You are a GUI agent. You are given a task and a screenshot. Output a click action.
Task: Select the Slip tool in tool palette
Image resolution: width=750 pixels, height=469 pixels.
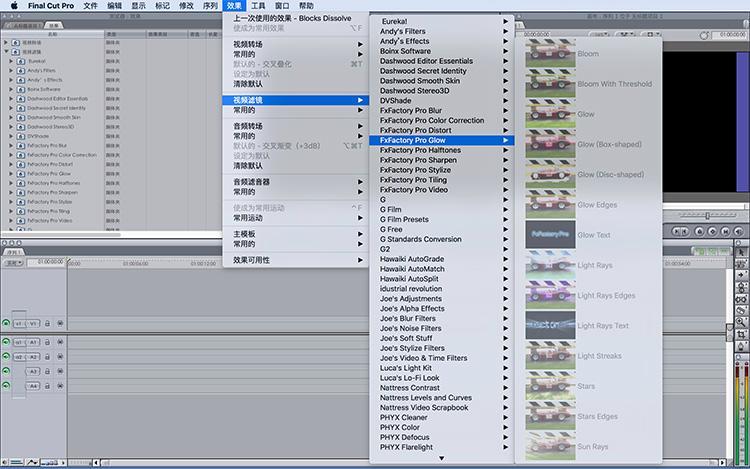(x=741, y=299)
